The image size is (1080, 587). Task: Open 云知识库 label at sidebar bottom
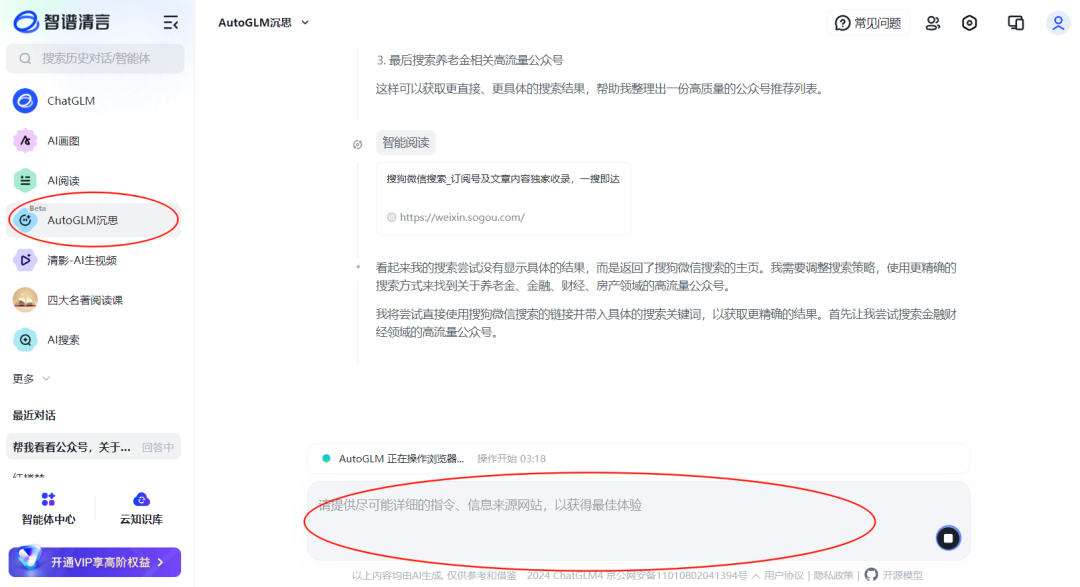141,519
